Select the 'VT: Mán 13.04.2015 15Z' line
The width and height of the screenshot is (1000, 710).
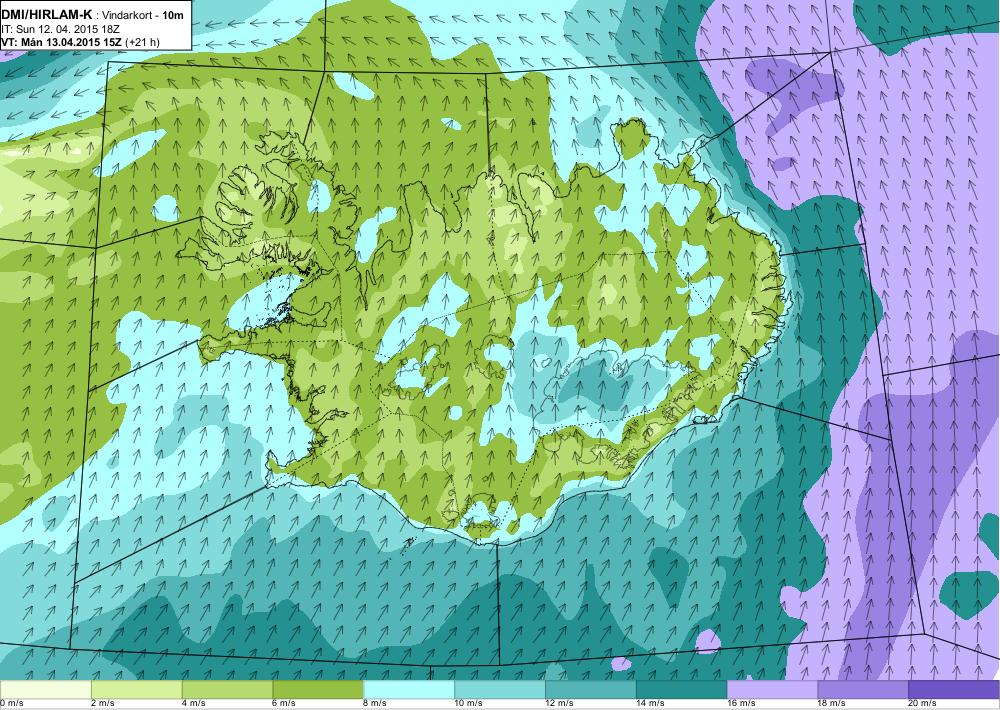62,42
